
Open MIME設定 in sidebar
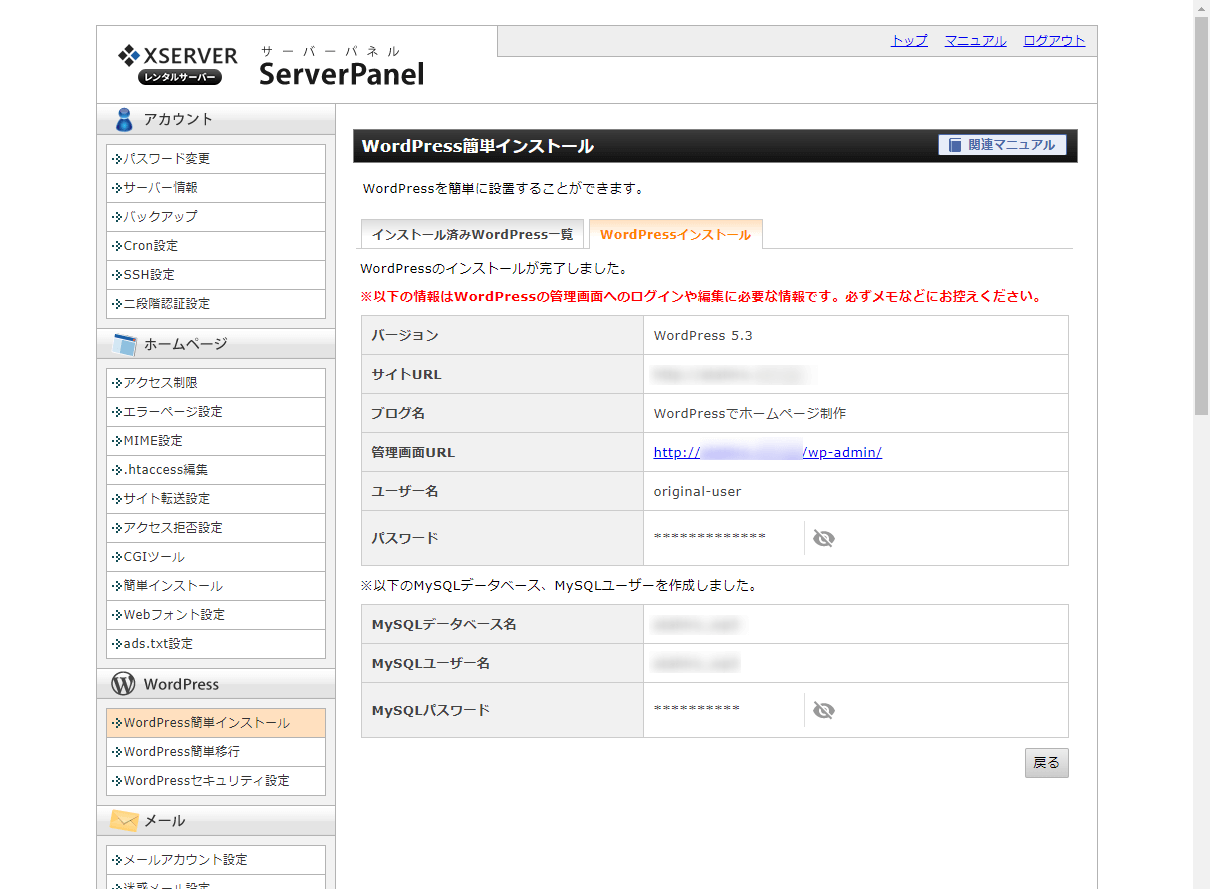point(216,441)
